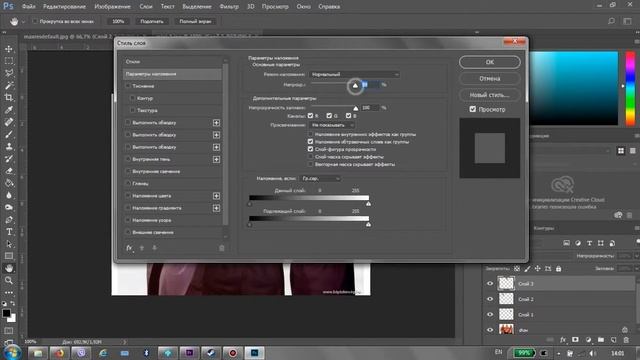Enable the Контур checkbox
Viewport: 640px width, 360px height.
tap(132, 98)
